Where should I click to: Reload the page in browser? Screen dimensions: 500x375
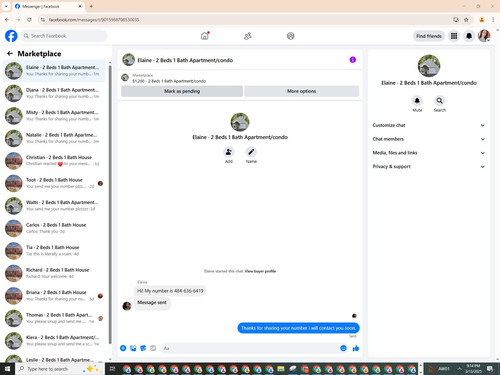(29, 20)
